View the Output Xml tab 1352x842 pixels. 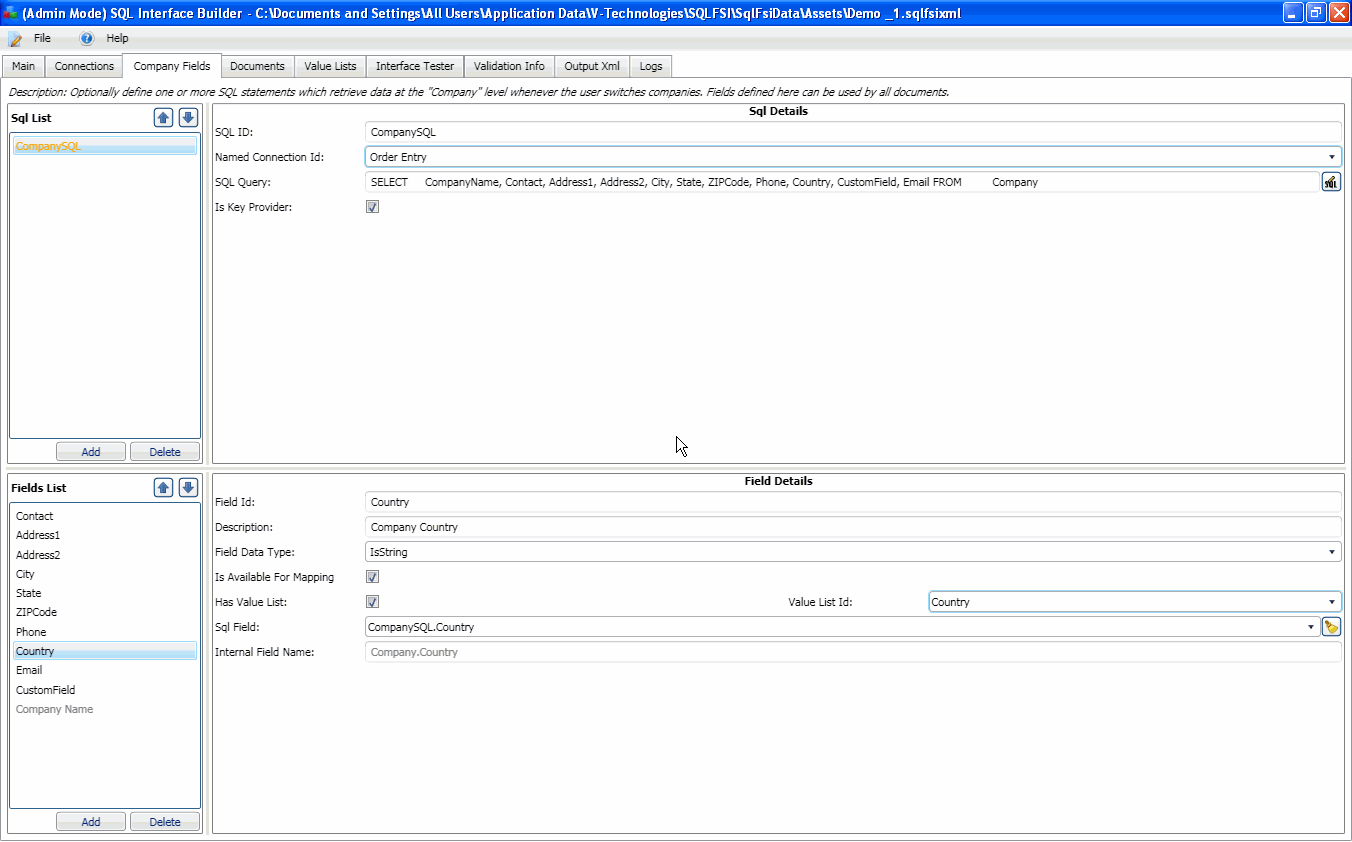pos(592,67)
